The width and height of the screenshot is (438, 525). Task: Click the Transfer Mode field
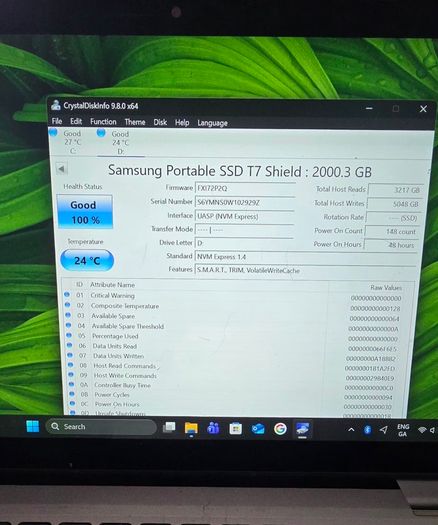pos(244,230)
